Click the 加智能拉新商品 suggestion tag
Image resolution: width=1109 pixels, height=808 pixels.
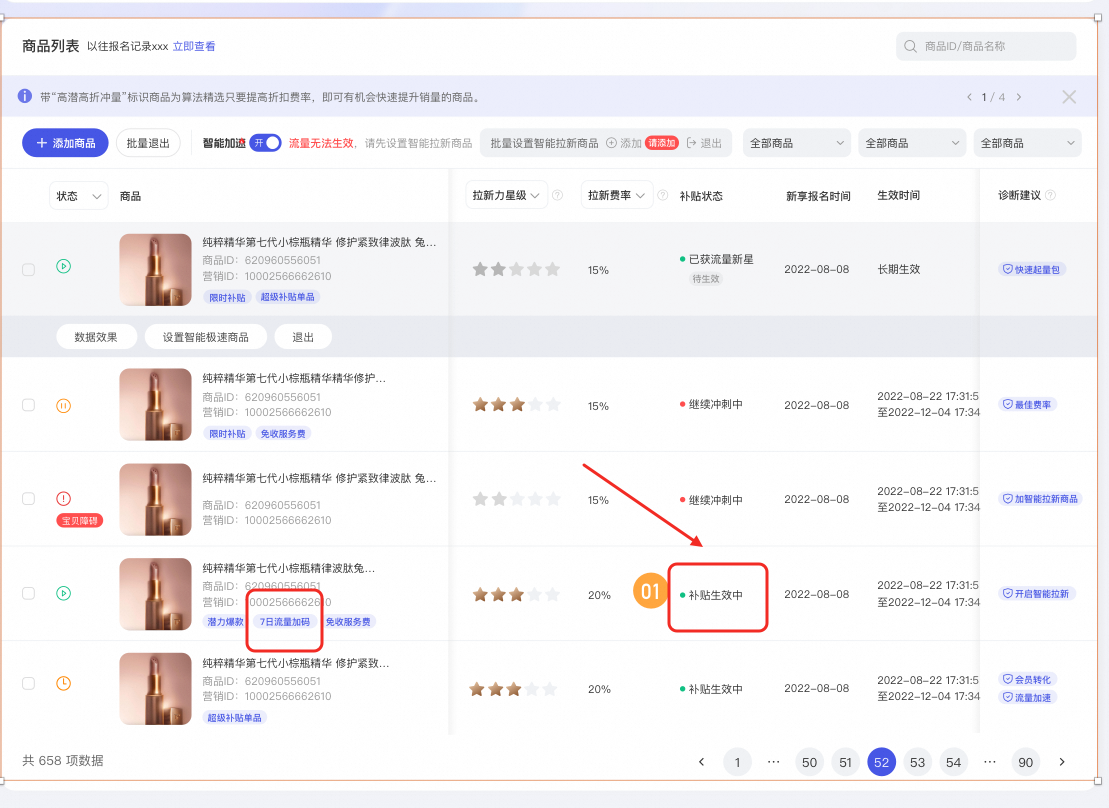click(1040, 499)
